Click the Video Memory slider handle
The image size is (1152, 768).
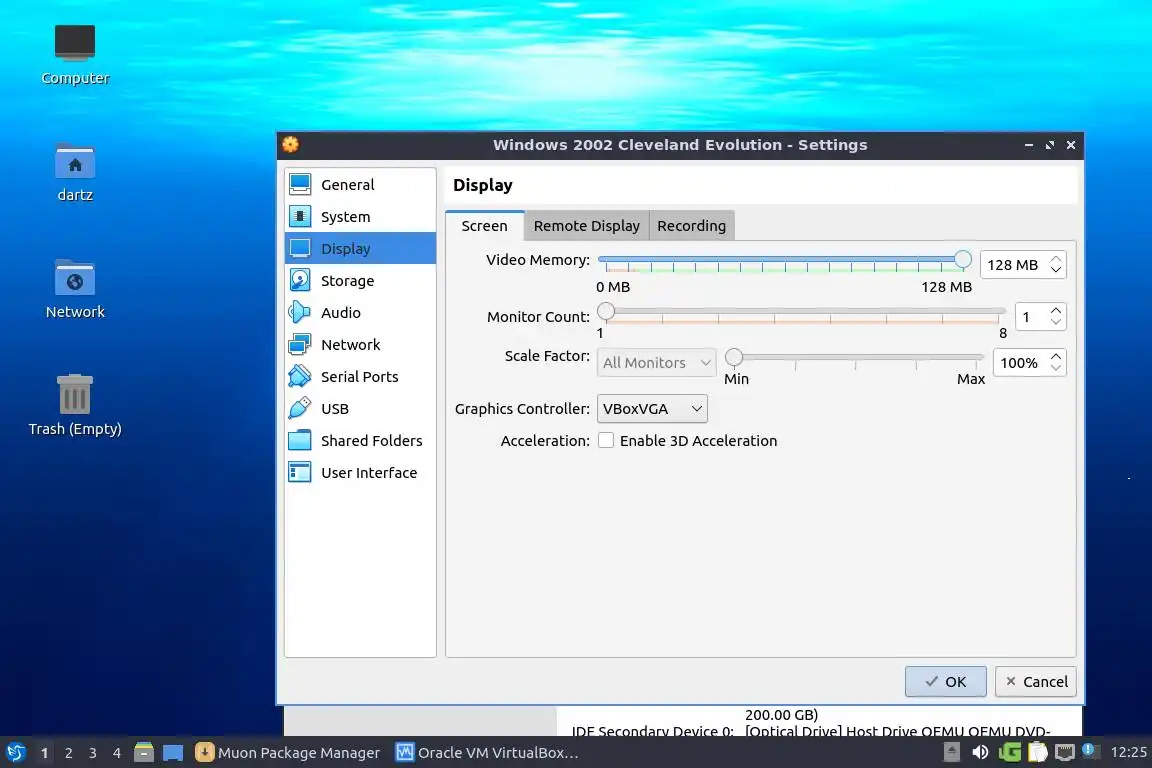point(962,259)
